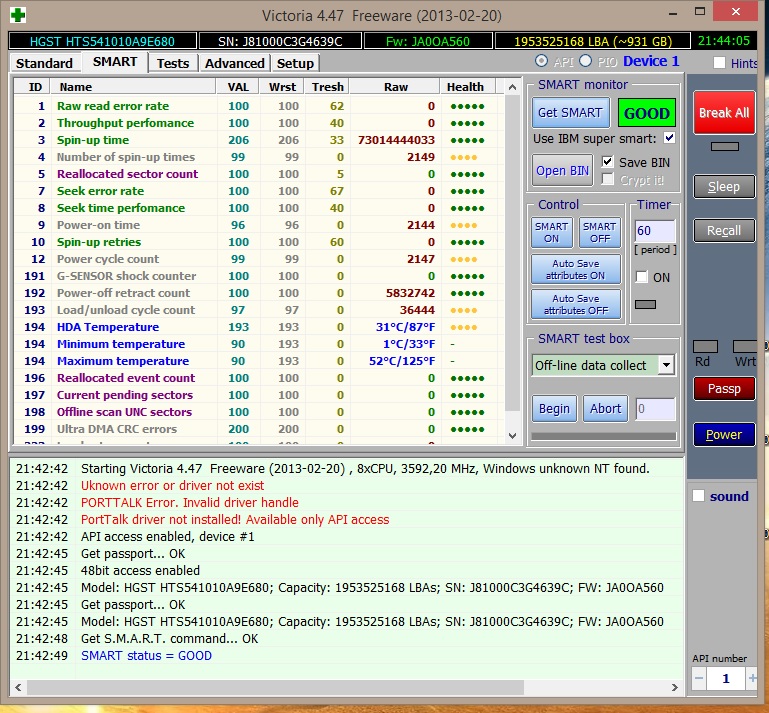This screenshot has height=713, width=769.
Task: Toggle the Crypt it! checkbox
Action: click(x=608, y=179)
